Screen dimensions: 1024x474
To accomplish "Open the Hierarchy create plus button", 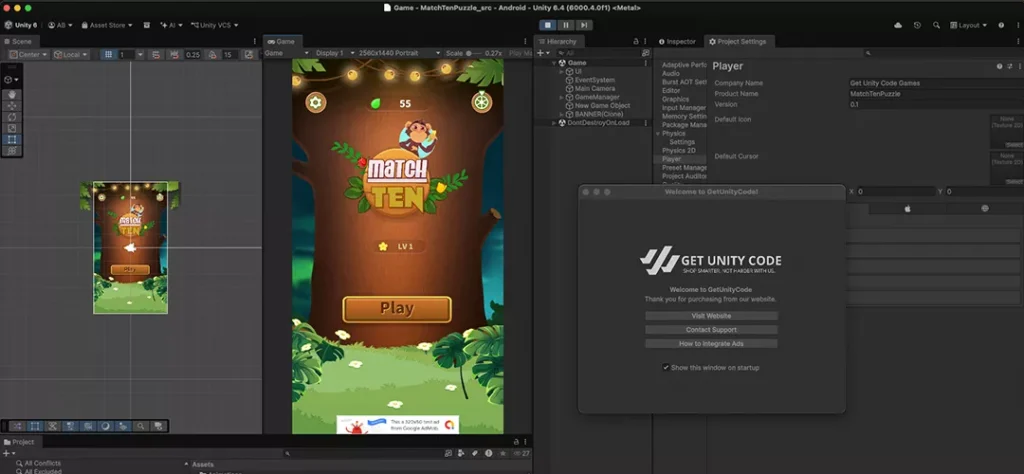I will click(542, 53).
